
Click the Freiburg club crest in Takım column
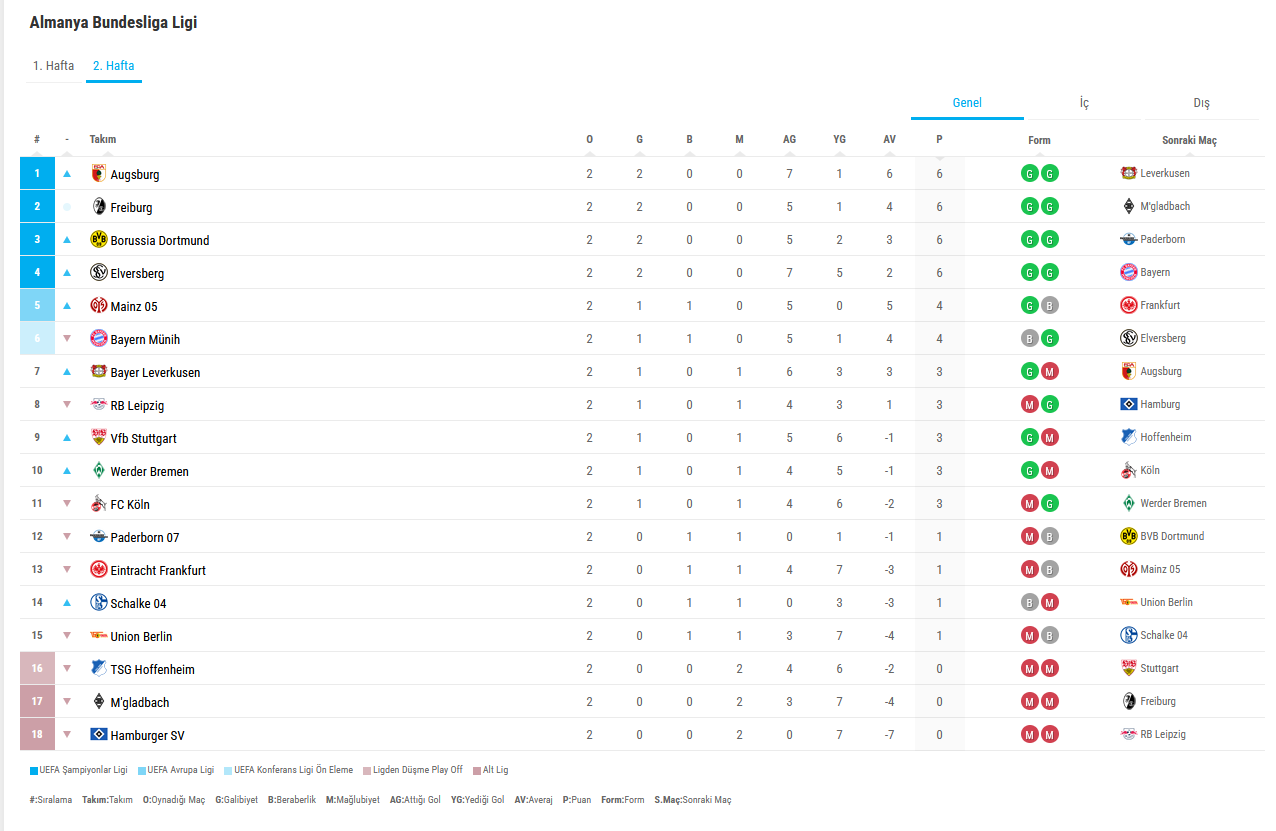click(x=98, y=206)
